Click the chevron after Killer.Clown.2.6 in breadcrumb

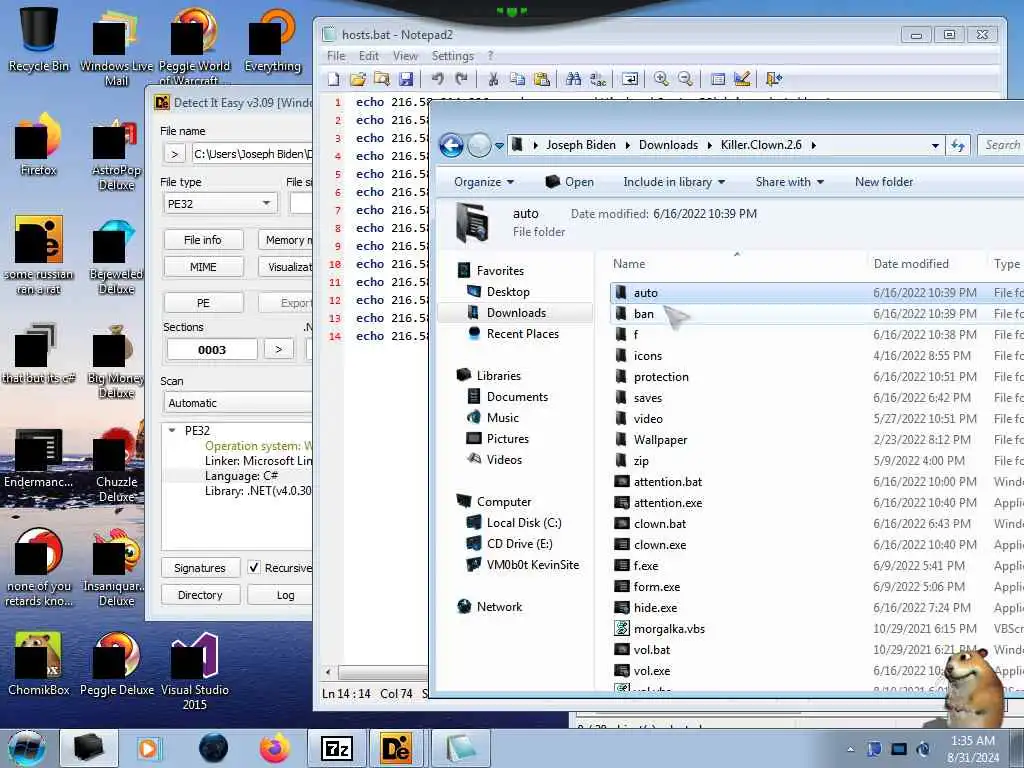[x=814, y=145]
